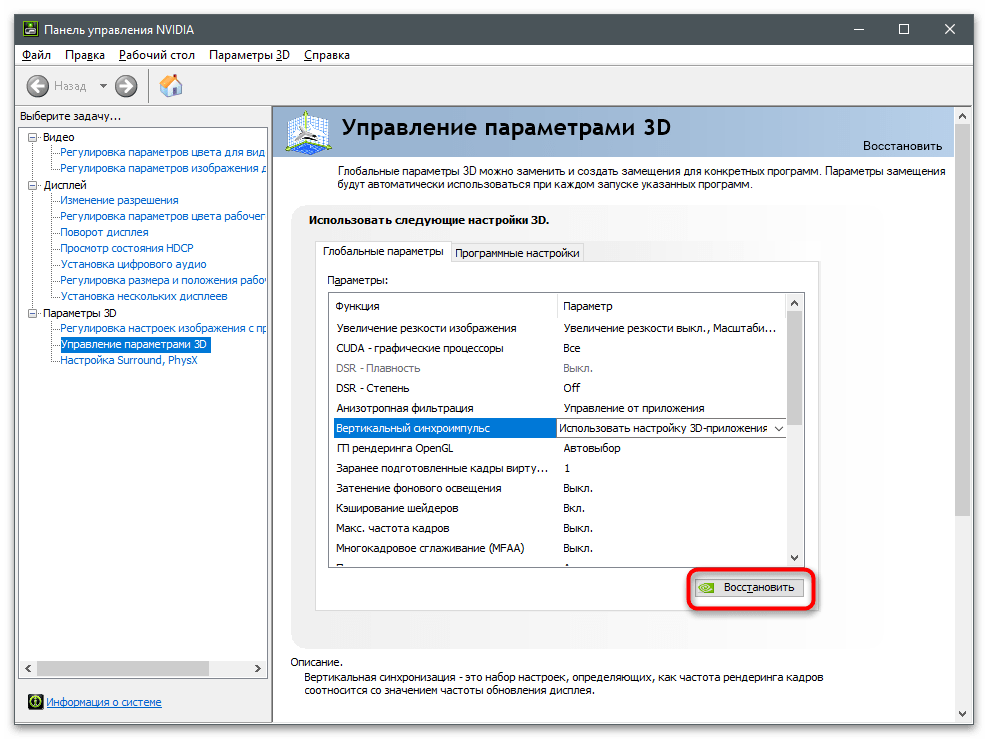
Task: Select CUDA - графические процессоры row
Action: click(x=558, y=348)
